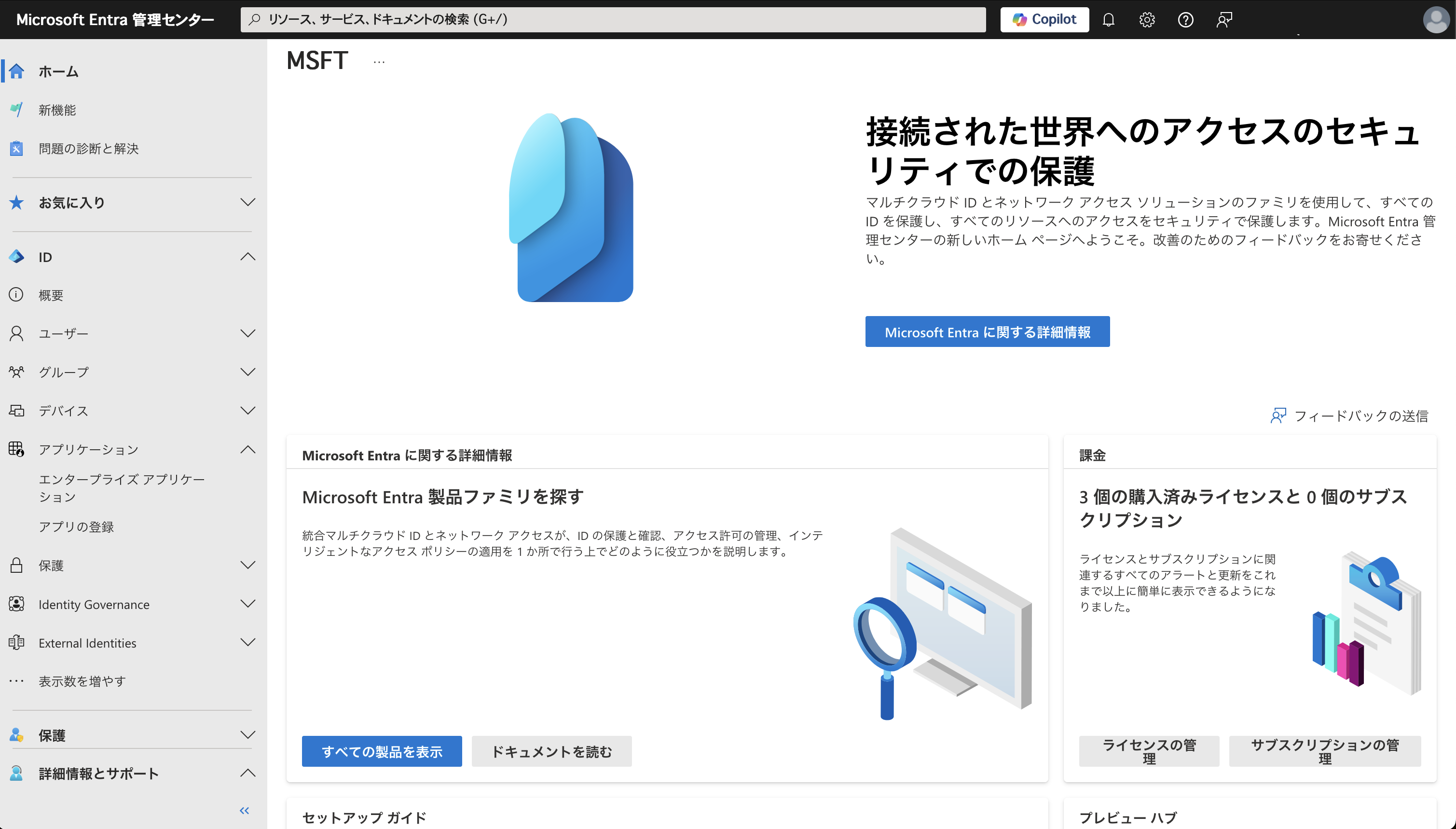The width and height of the screenshot is (1456, 829).
Task: Click the billing clipboard illustration
Action: click(1366, 622)
